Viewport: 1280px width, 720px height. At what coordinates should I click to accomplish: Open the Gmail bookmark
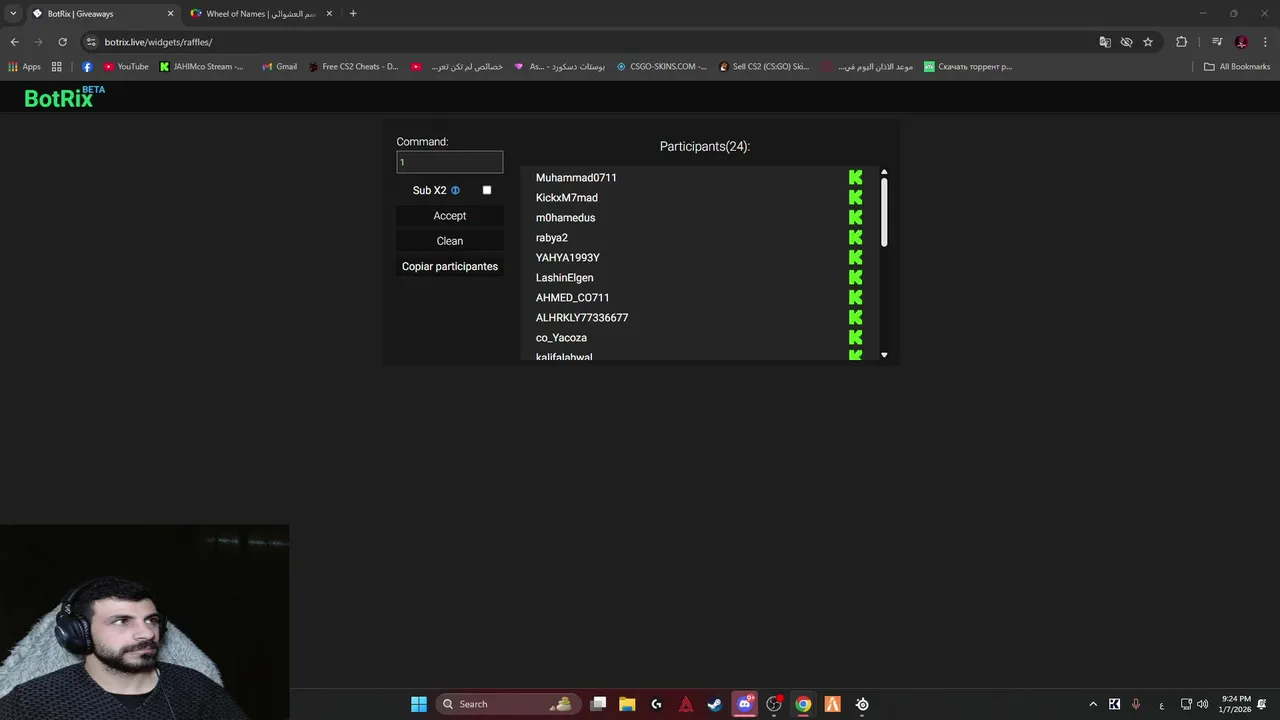point(279,67)
